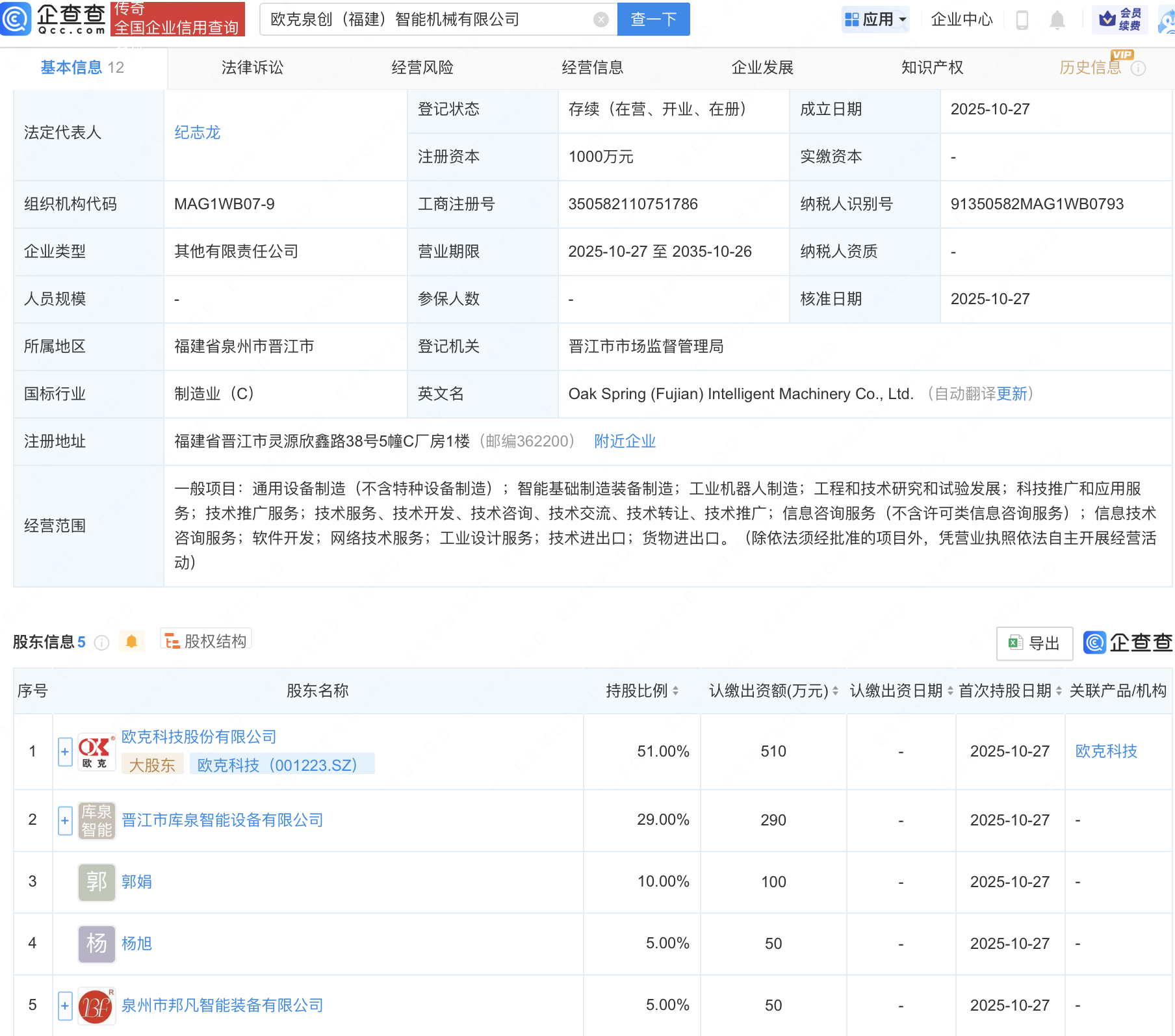Click inside the company search input field

click(x=422, y=19)
